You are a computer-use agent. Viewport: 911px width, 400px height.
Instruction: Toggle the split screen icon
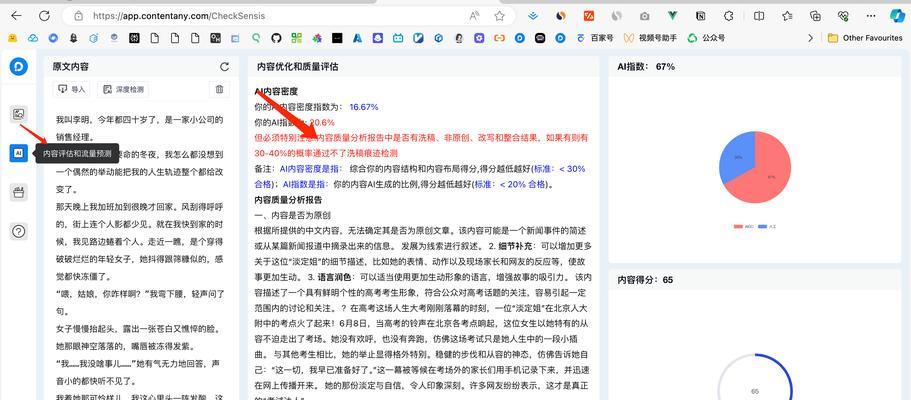click(759, 16)
